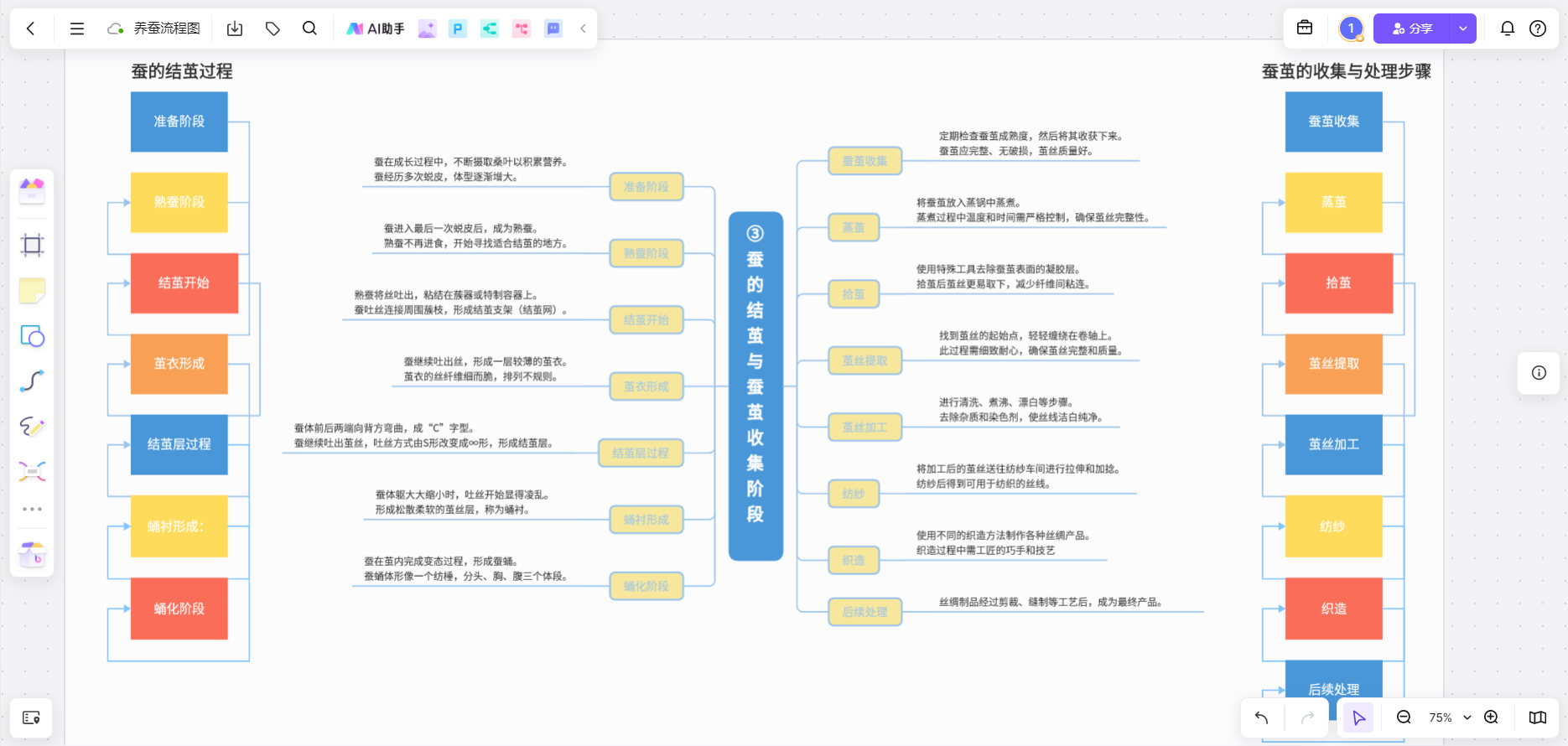Zoom out with minus magnifier
The width and height of the screenshot is (1568, 746).
[1404, 718]
